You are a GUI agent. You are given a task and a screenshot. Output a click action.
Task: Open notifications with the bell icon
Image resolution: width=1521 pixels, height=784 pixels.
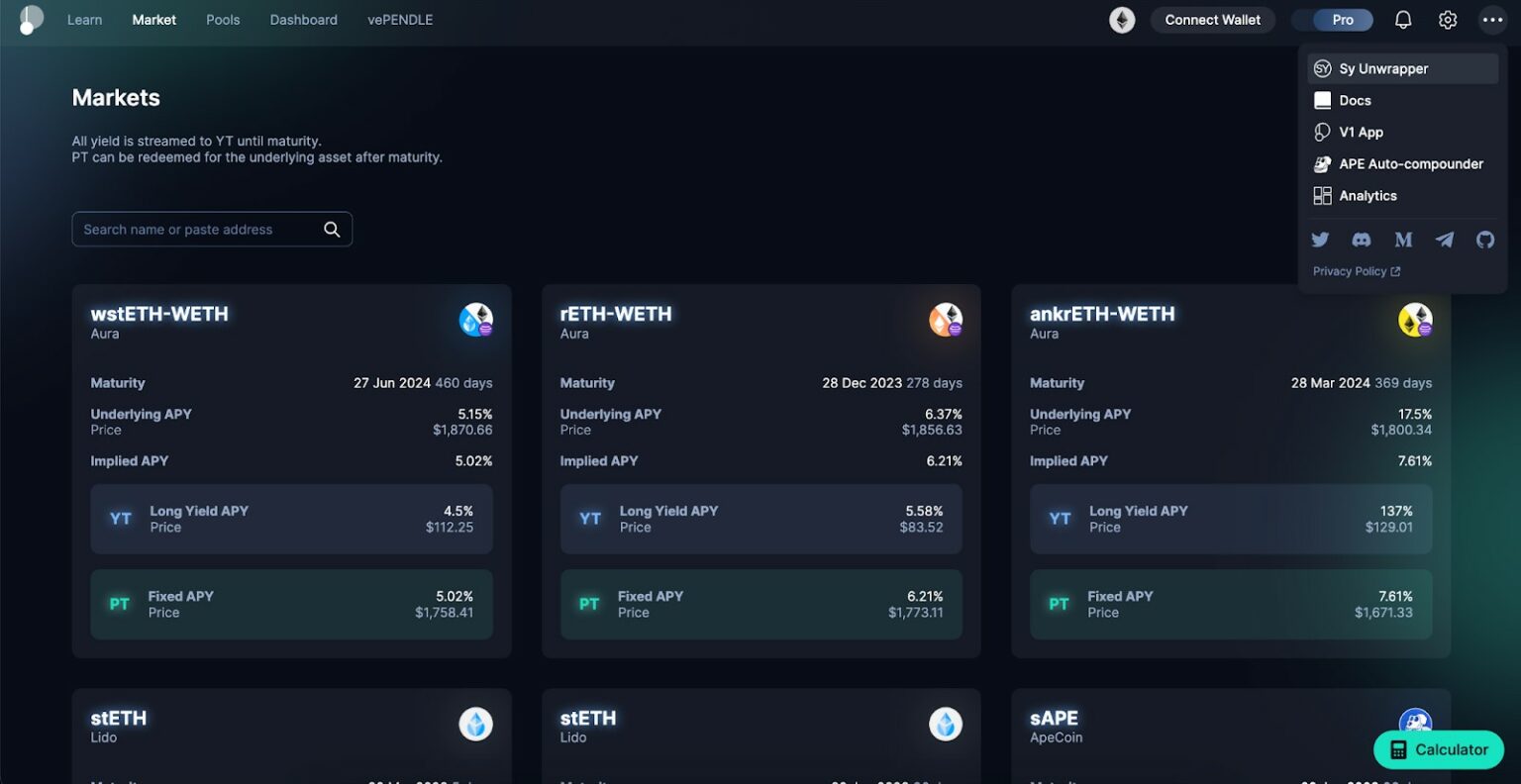[x=1403, y=19]
